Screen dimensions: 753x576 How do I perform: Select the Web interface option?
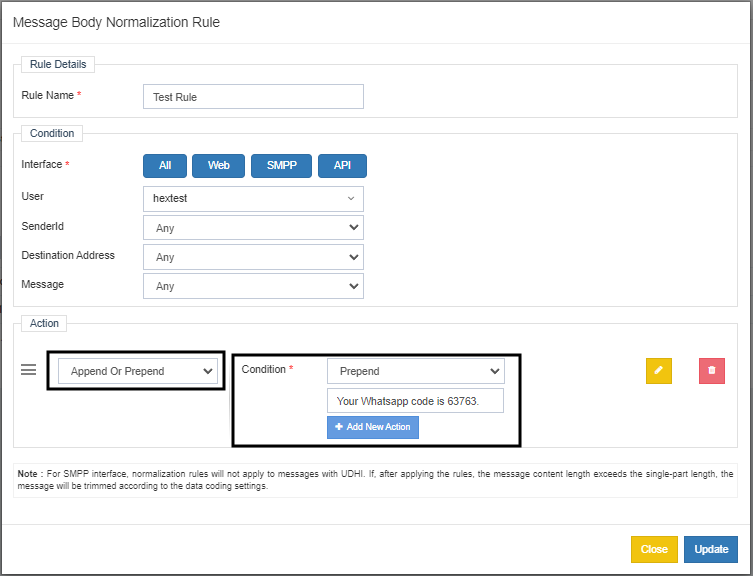pos(219,166)
